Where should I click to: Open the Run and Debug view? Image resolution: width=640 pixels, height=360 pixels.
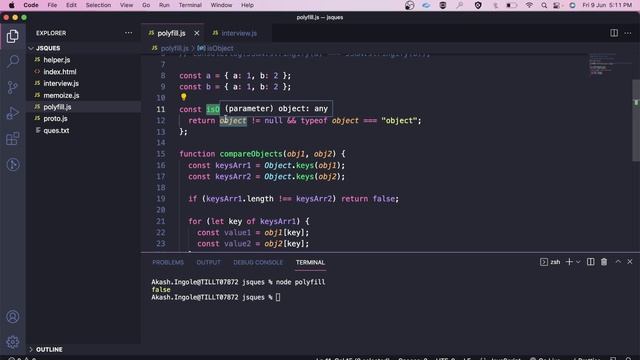13,113
